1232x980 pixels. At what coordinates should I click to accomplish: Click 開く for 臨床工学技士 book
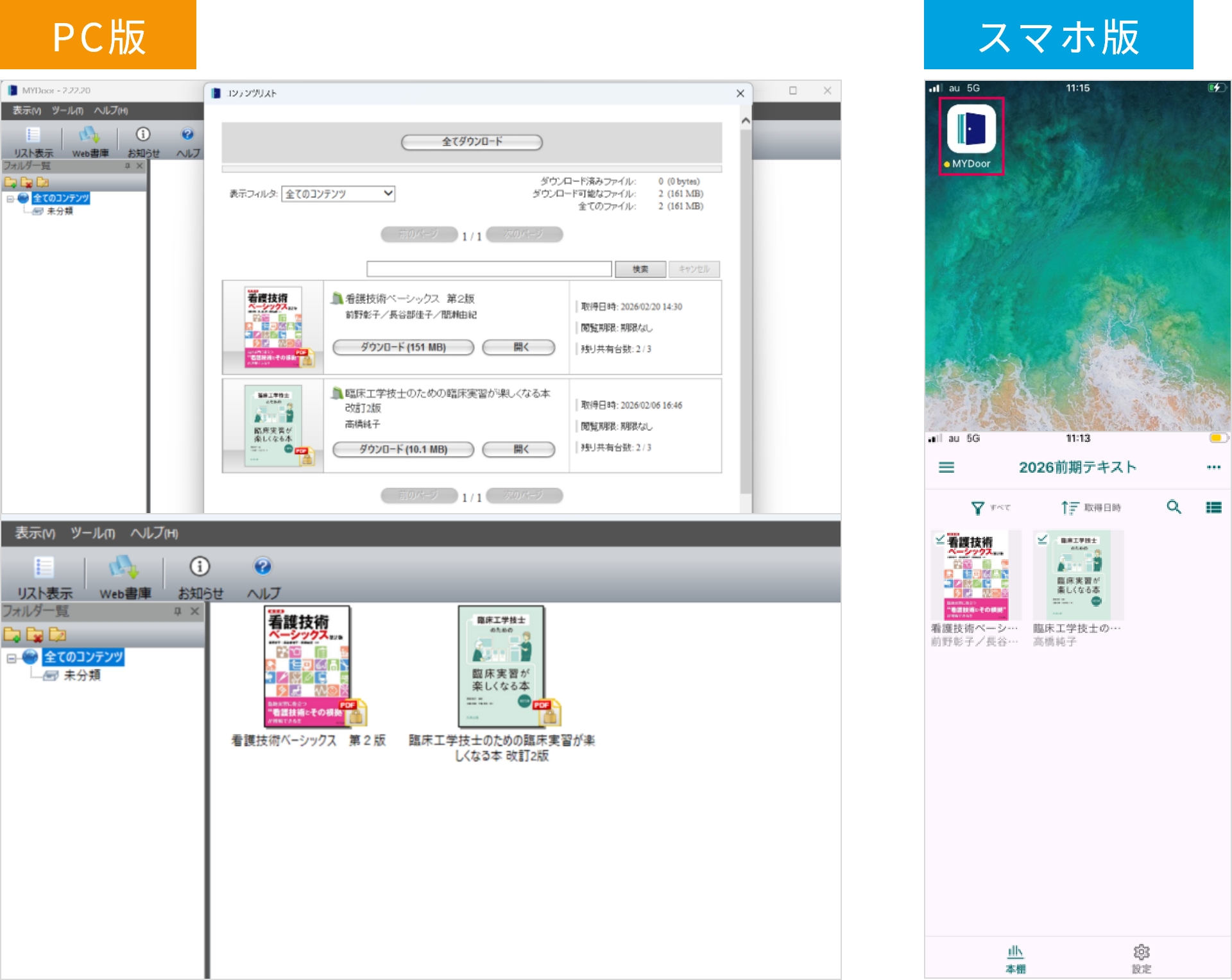click(518, 450)
